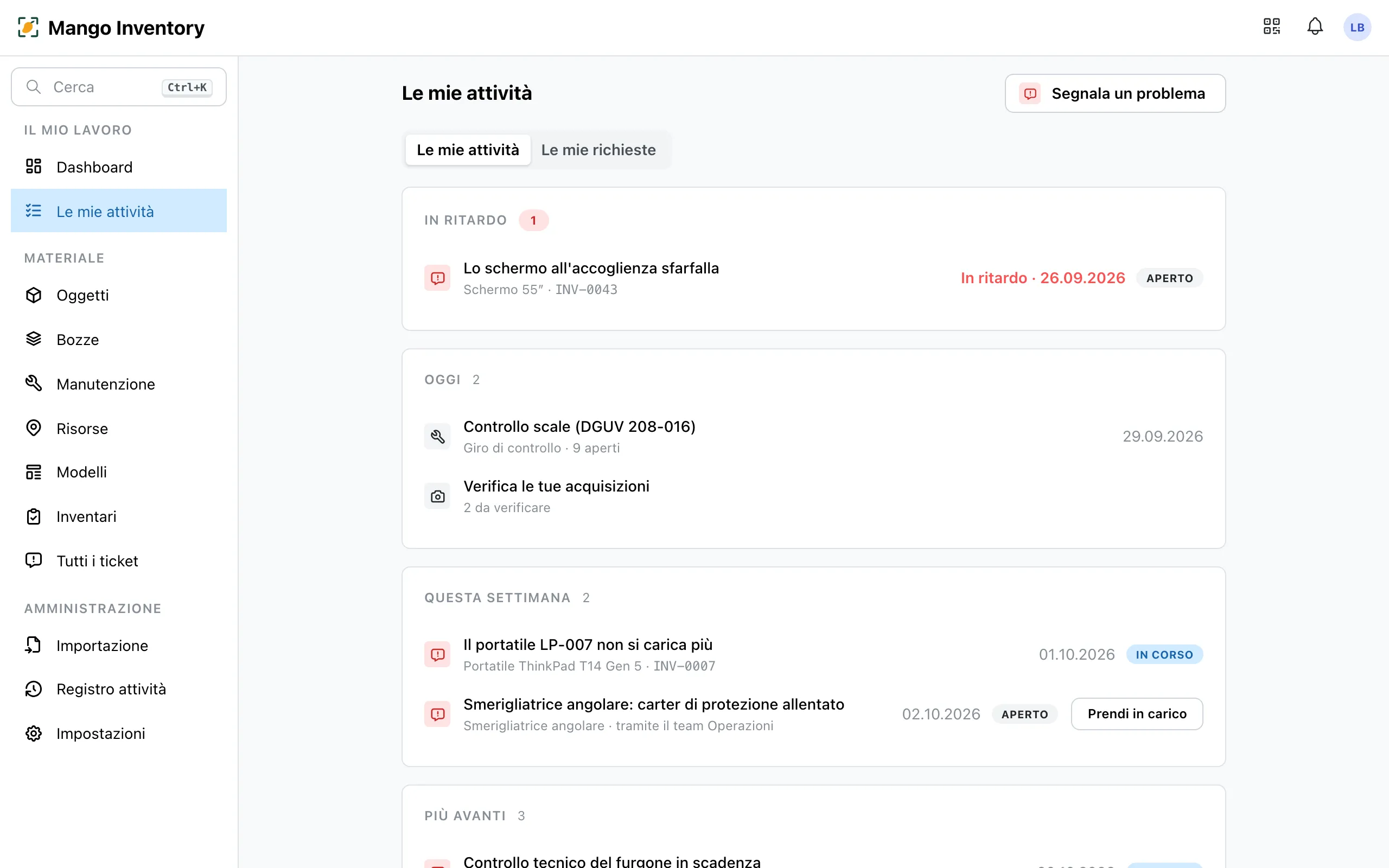The width and height of the screenshot is (1389, 868).
Task: Click Segnala un problema button
Action: pos(1115,93)
